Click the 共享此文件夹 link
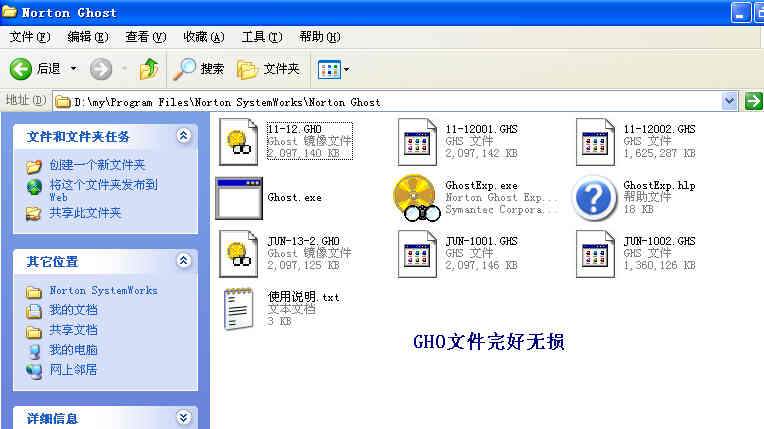The height and width of the screenshot is (429, 764). (85, 213)
